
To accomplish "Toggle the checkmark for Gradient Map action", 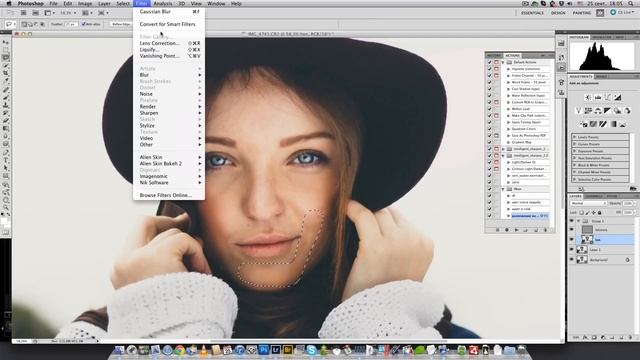I will point(489,142).
